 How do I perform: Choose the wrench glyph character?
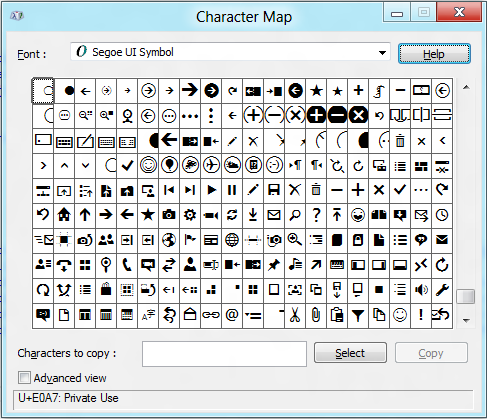click(442, 290)
